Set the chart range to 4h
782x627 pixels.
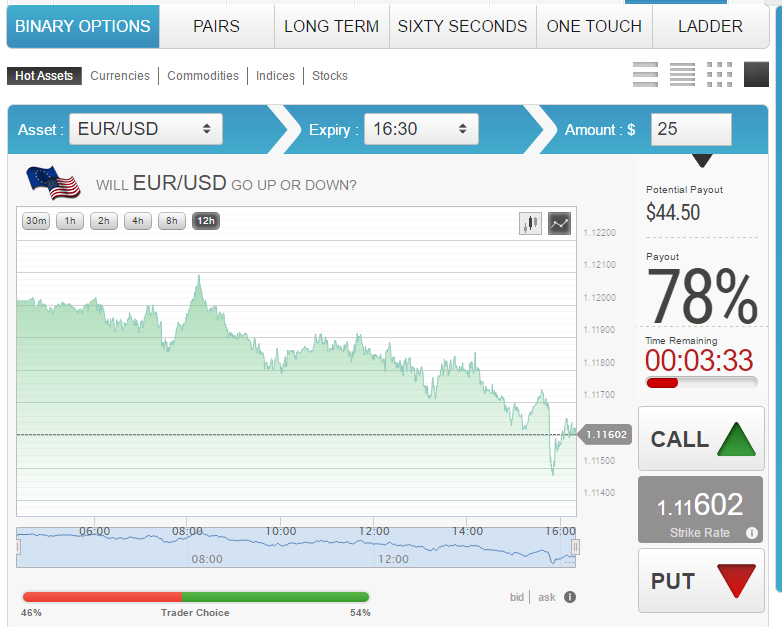pyautogui.click(x=138, y=221)
